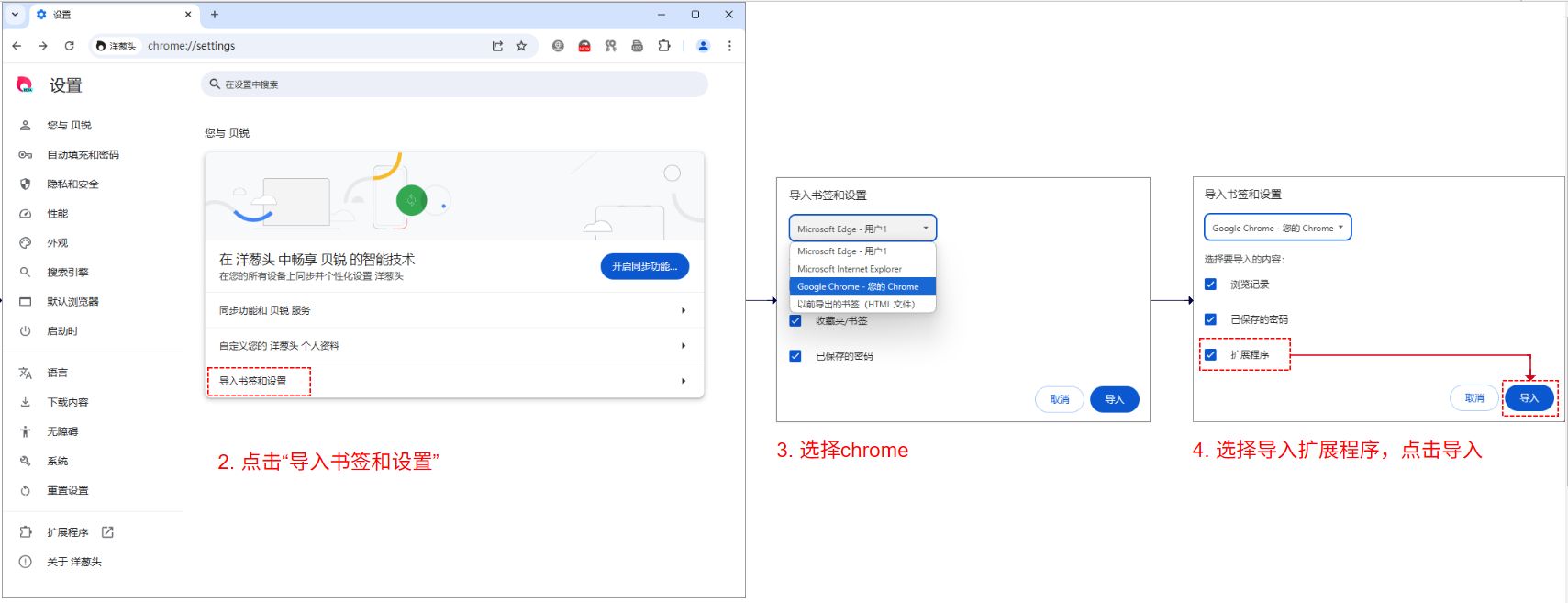Select 以前导出的书签 (HTML 文件) option
The width and height of the screenshot is (1568, 603).
(x=862, y=304)
